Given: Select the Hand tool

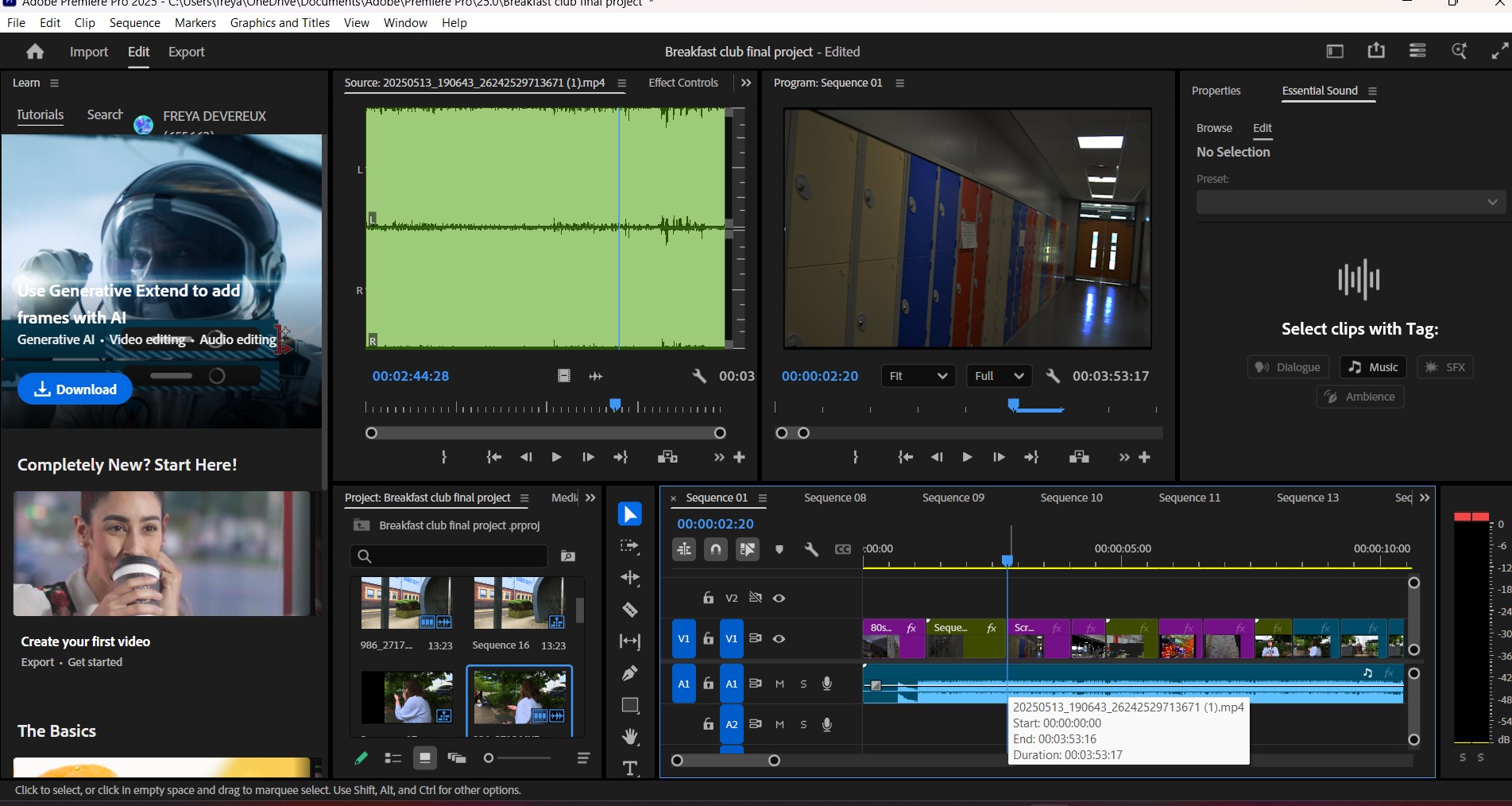Looking at the screenshot, I should point(630,737).
